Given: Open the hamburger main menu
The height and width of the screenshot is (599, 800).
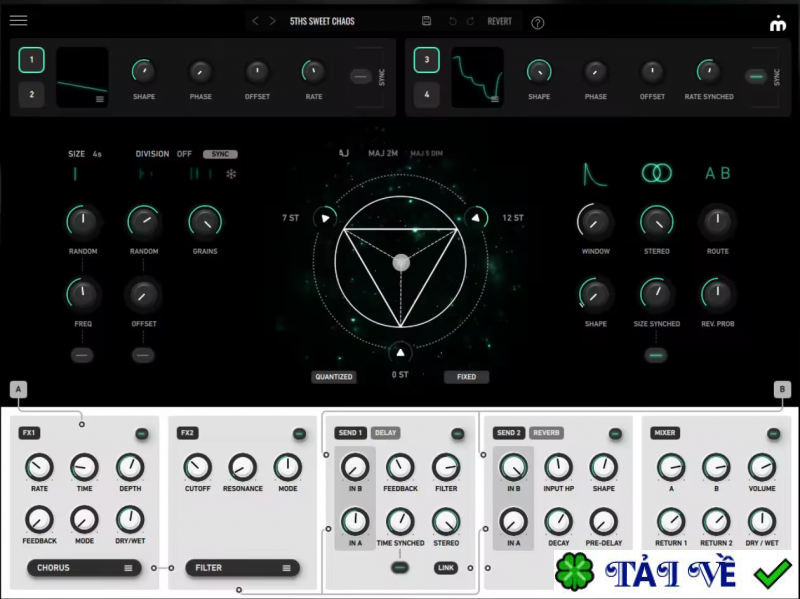Looking at the screenshot, I should point(18,20).
